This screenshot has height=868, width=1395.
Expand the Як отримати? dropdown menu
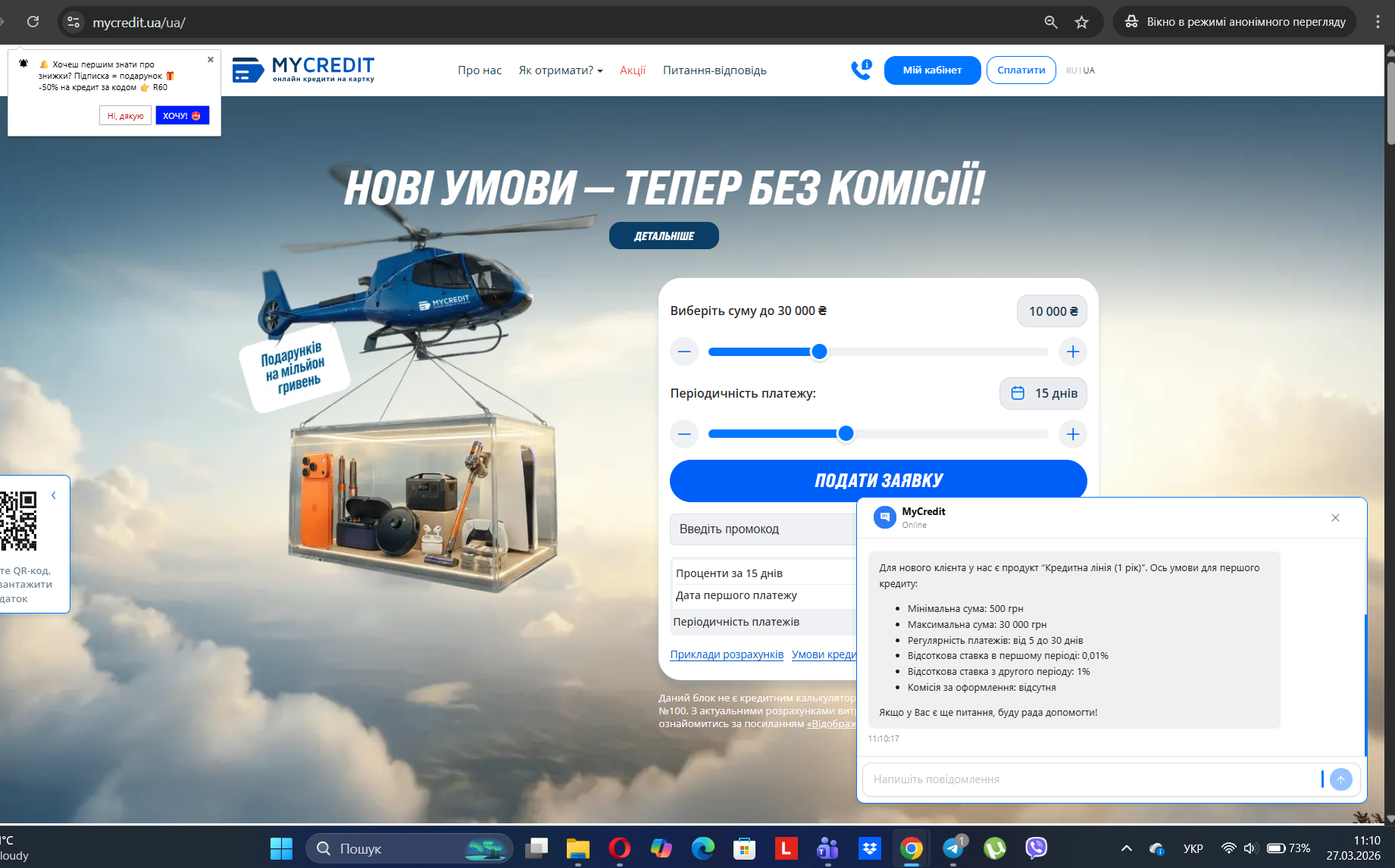coord(561,70)
